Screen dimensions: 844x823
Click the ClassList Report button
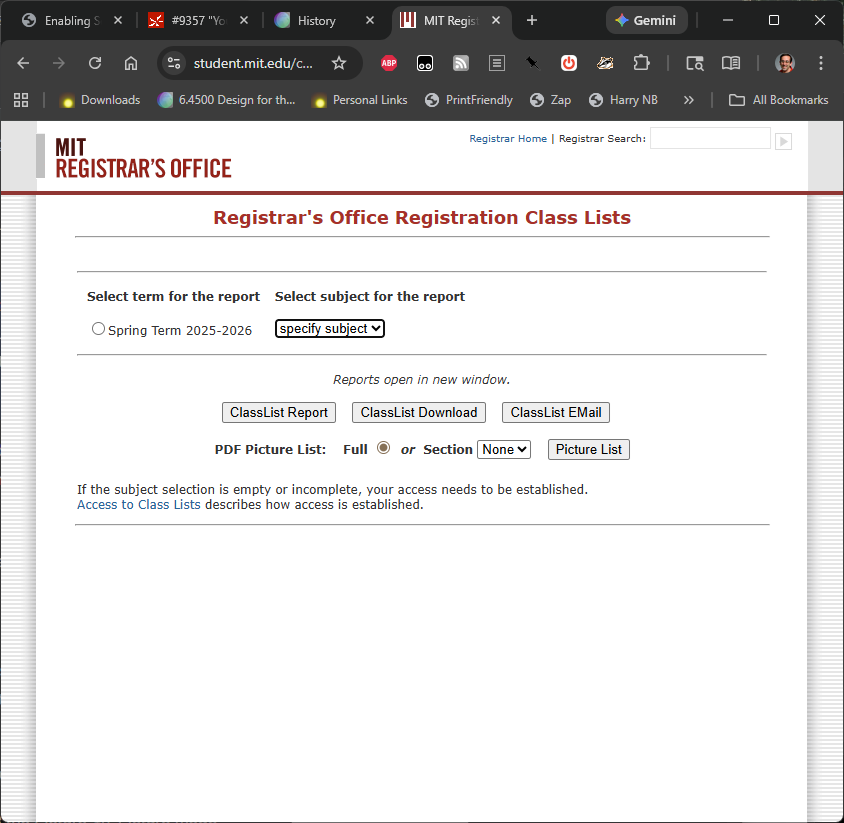point(279,412)
